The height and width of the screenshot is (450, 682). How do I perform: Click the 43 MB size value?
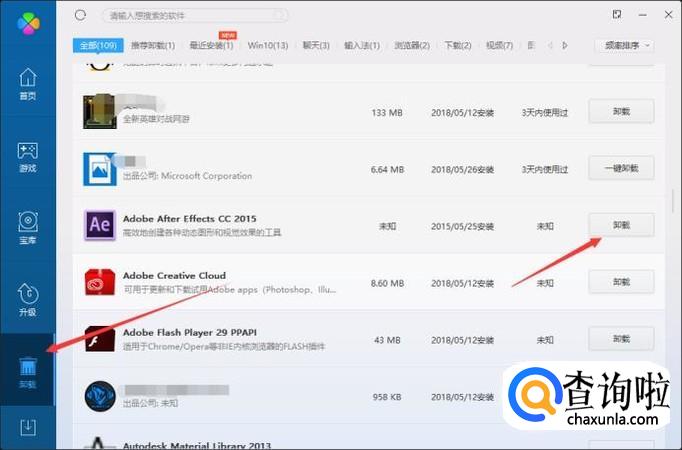click(x=387, y=340)
